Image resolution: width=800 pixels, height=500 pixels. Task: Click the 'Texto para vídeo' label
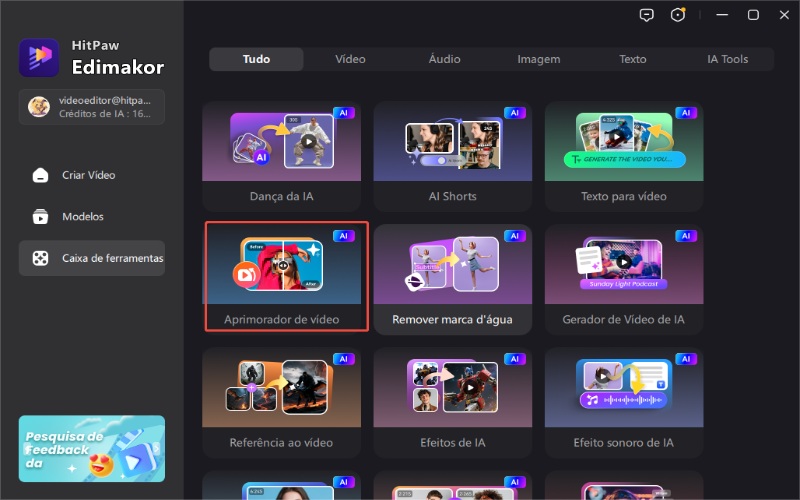(x=624, y=196)
